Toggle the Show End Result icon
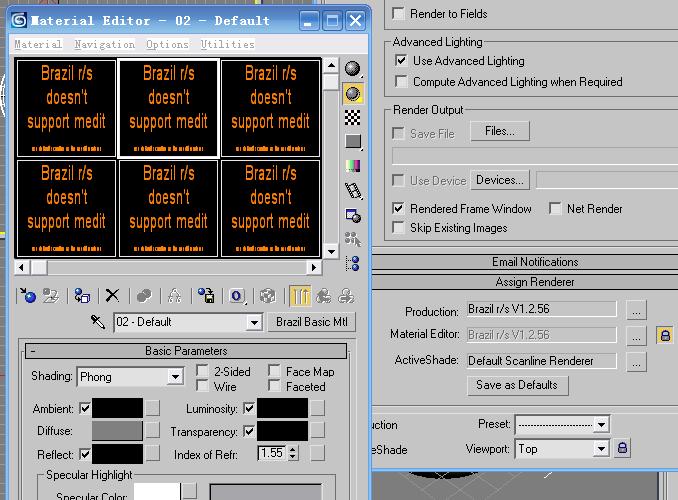Screen dimensions: 678x500 (x=301, y=296)
